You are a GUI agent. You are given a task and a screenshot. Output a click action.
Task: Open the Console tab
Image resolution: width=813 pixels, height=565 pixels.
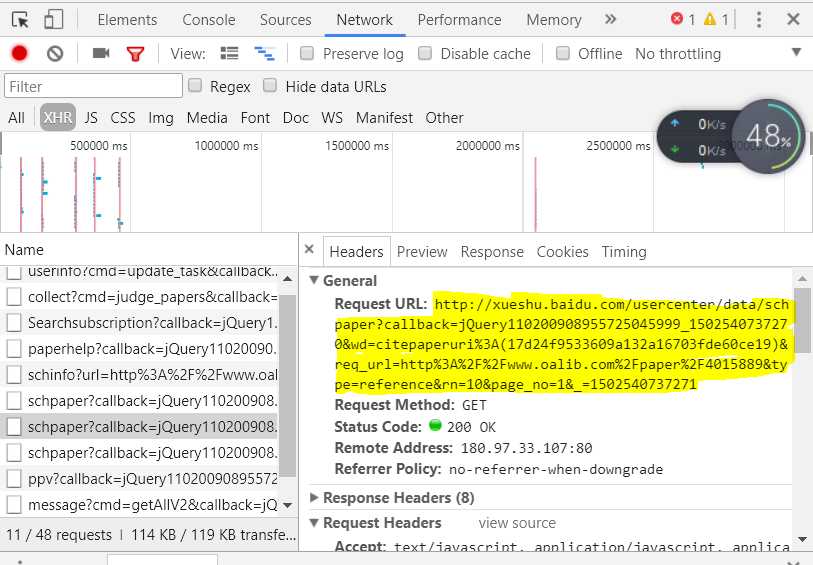click(209, 20)
